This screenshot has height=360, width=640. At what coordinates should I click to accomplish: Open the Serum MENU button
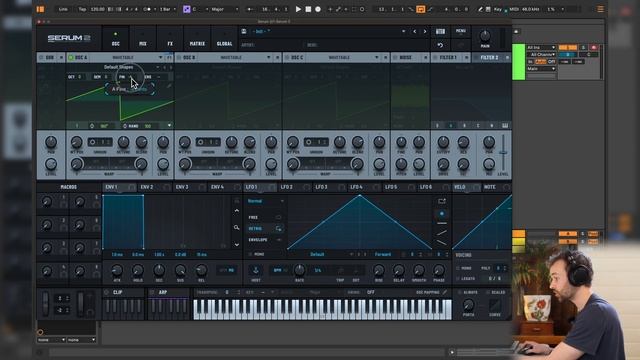(460, 31)
